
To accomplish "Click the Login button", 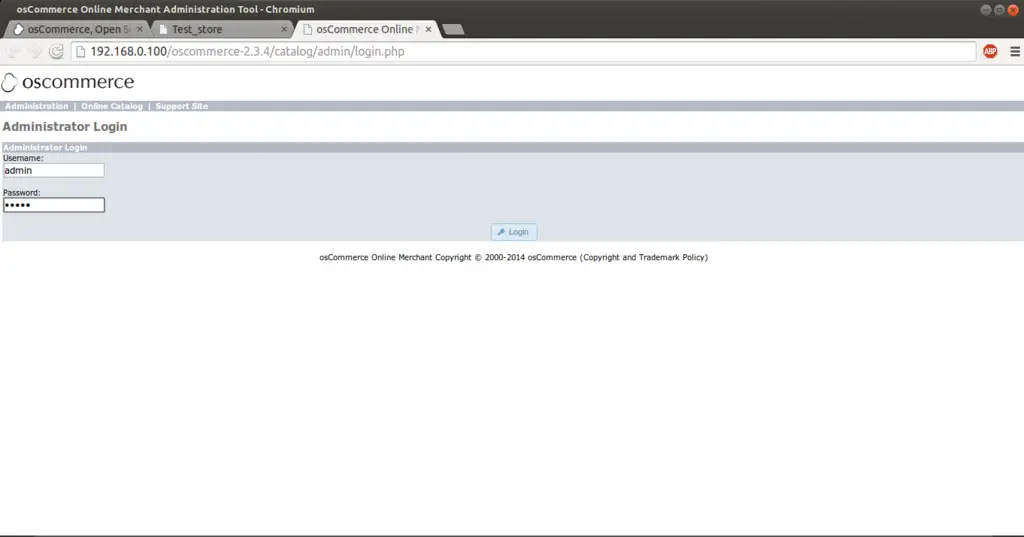I will 514,232.
